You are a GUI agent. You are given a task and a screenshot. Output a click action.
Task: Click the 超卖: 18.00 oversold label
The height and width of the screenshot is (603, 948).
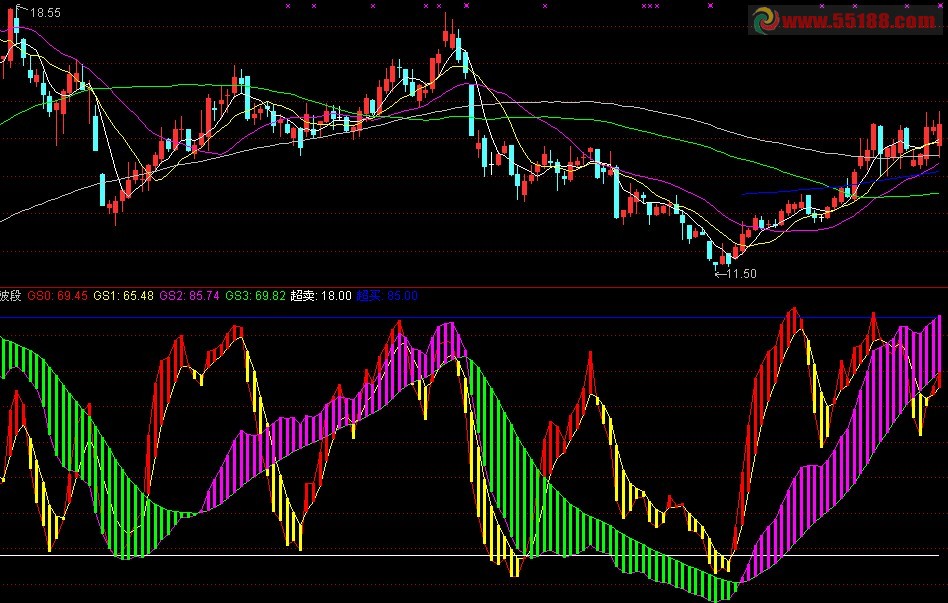point(321,296)
